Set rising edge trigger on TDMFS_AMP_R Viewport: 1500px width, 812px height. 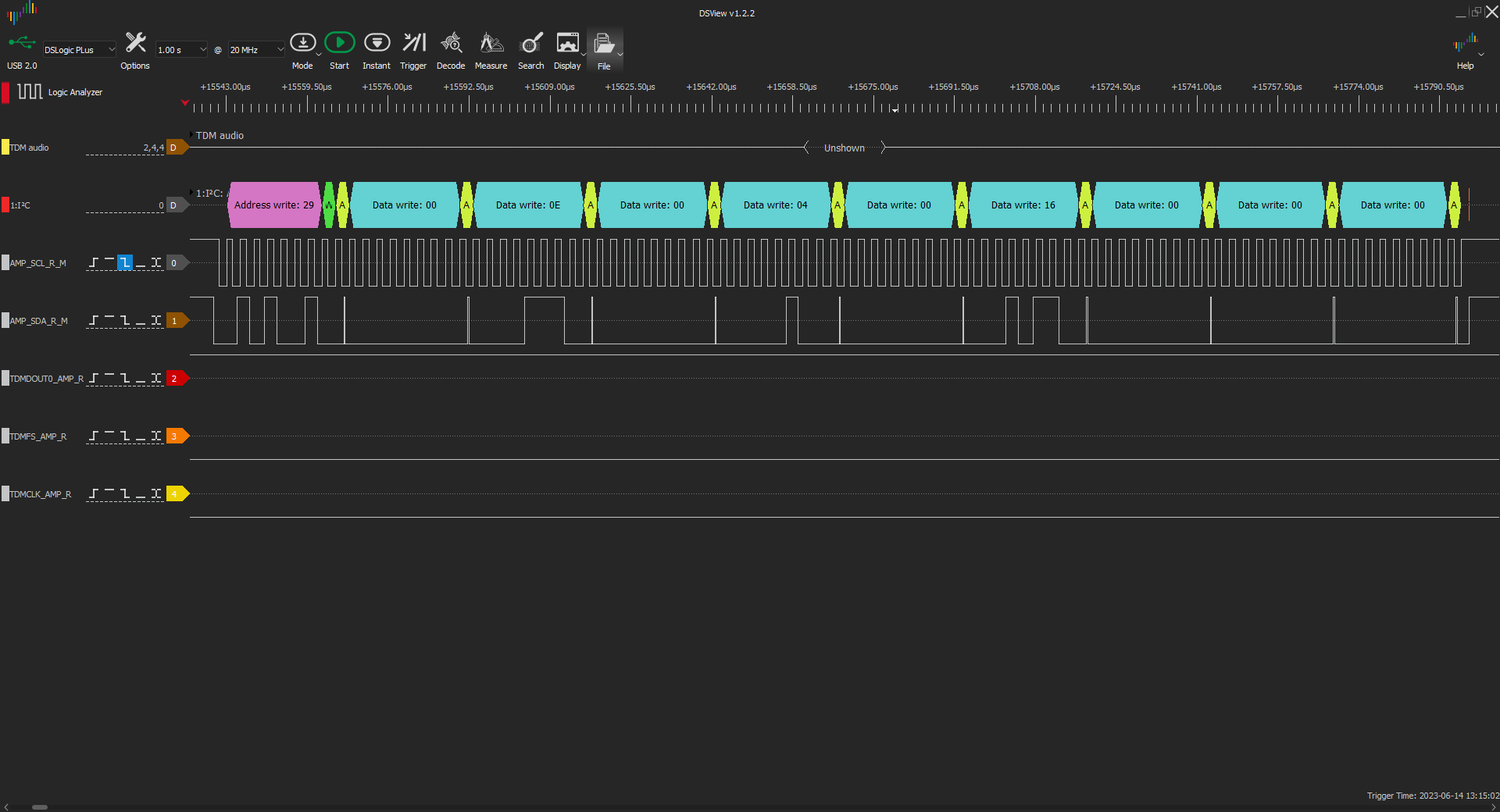tap(94, 436)
